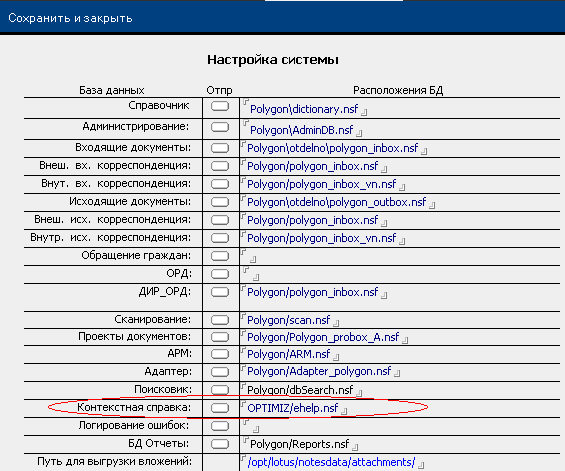
Task: Edit the Polygon/Adapter_polygon.nsf field
Action: [x=320, y=372]
